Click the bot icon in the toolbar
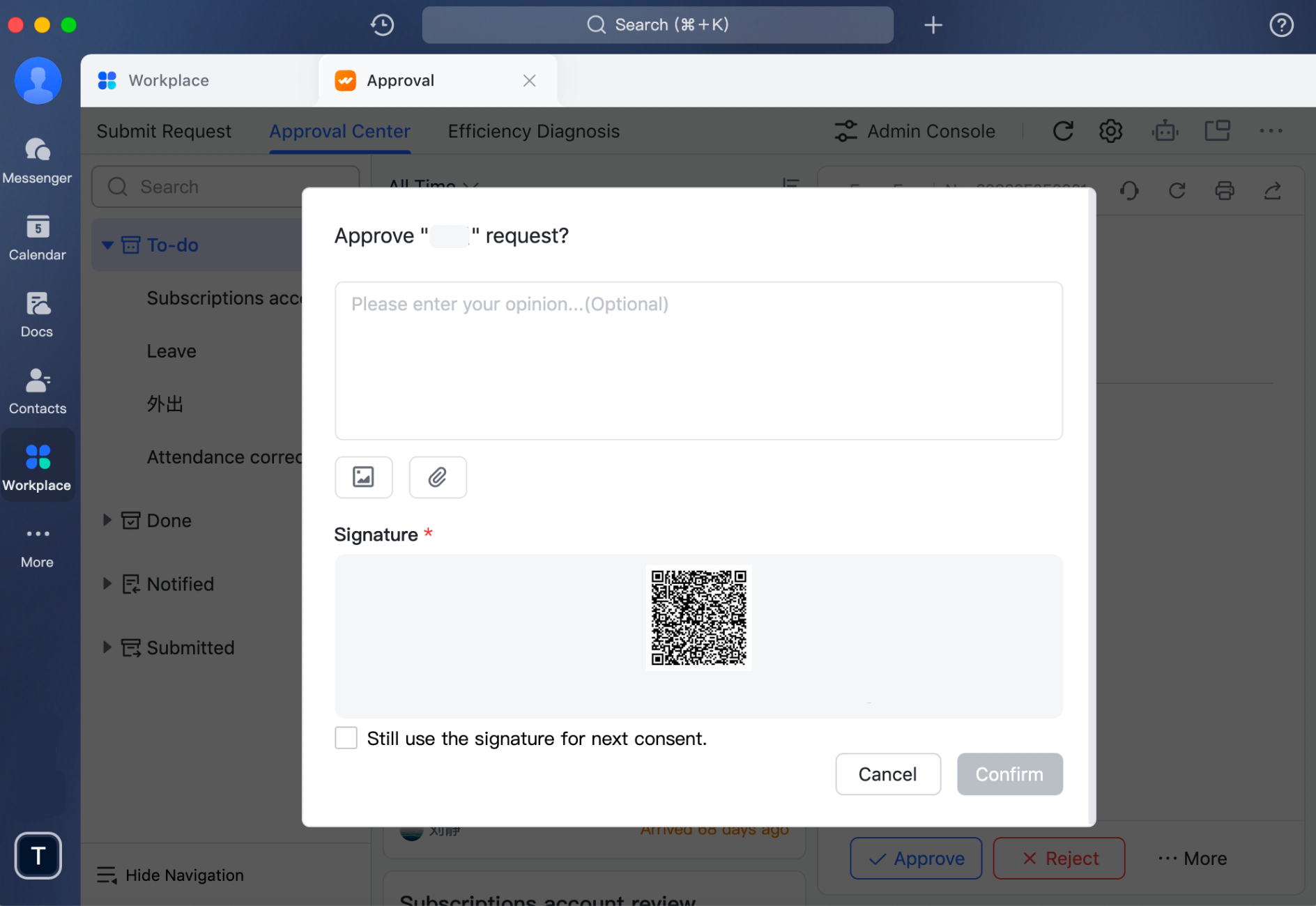Screen dimensions: 1316x906 coord(1165,130)
